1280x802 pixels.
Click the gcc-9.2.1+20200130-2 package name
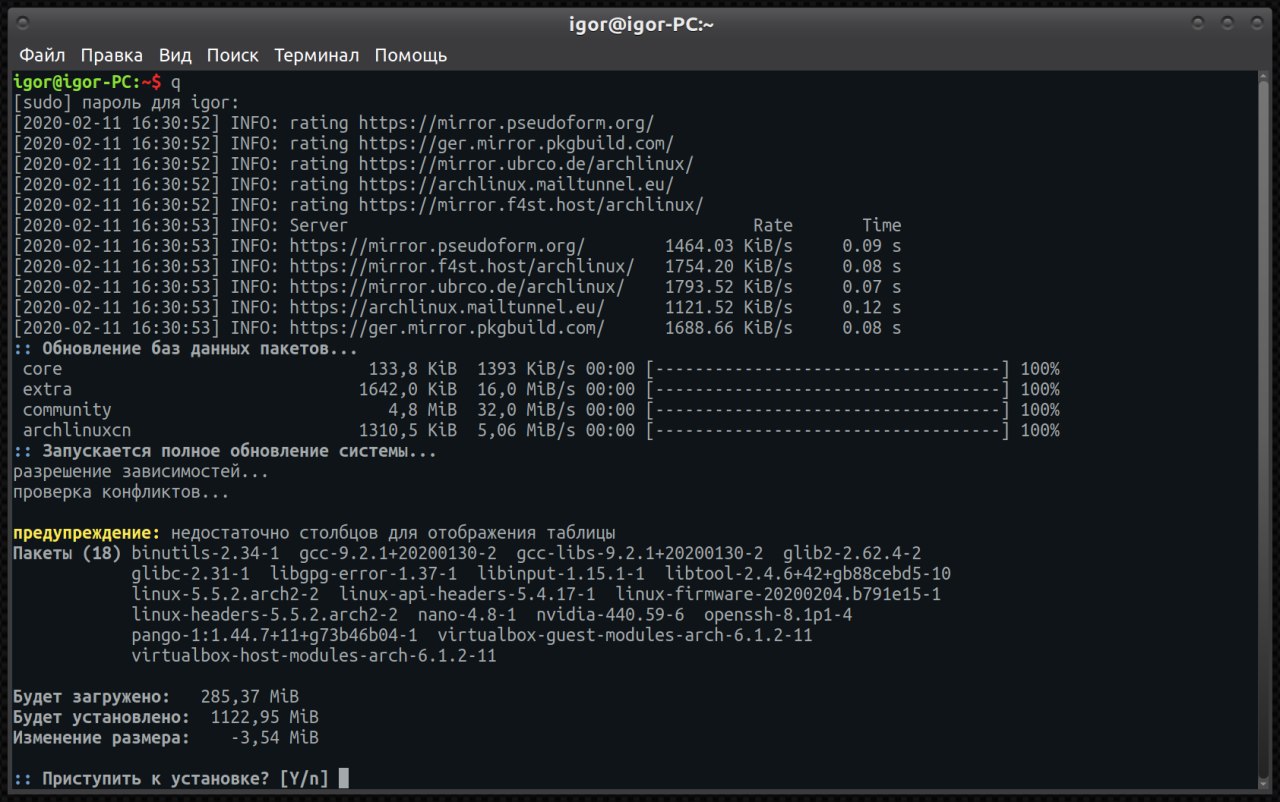[398, 554]
